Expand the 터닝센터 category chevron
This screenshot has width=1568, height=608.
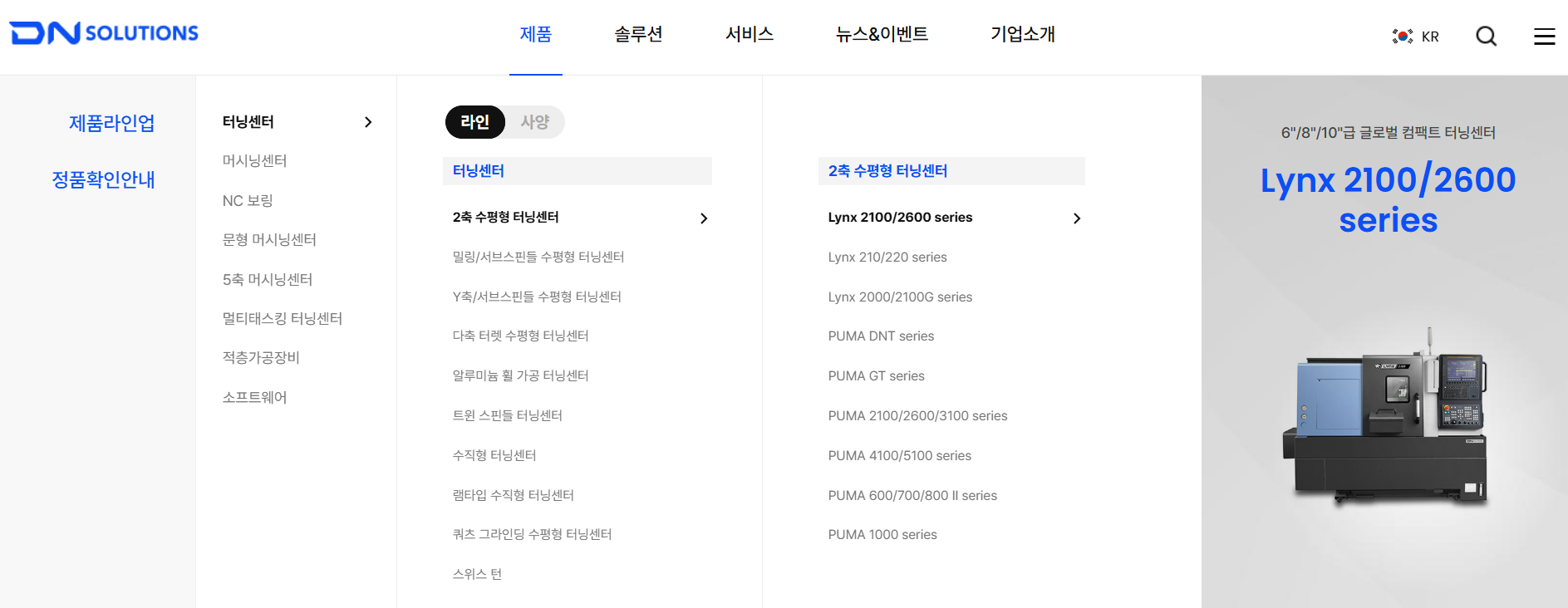click(x=368, y=121)
